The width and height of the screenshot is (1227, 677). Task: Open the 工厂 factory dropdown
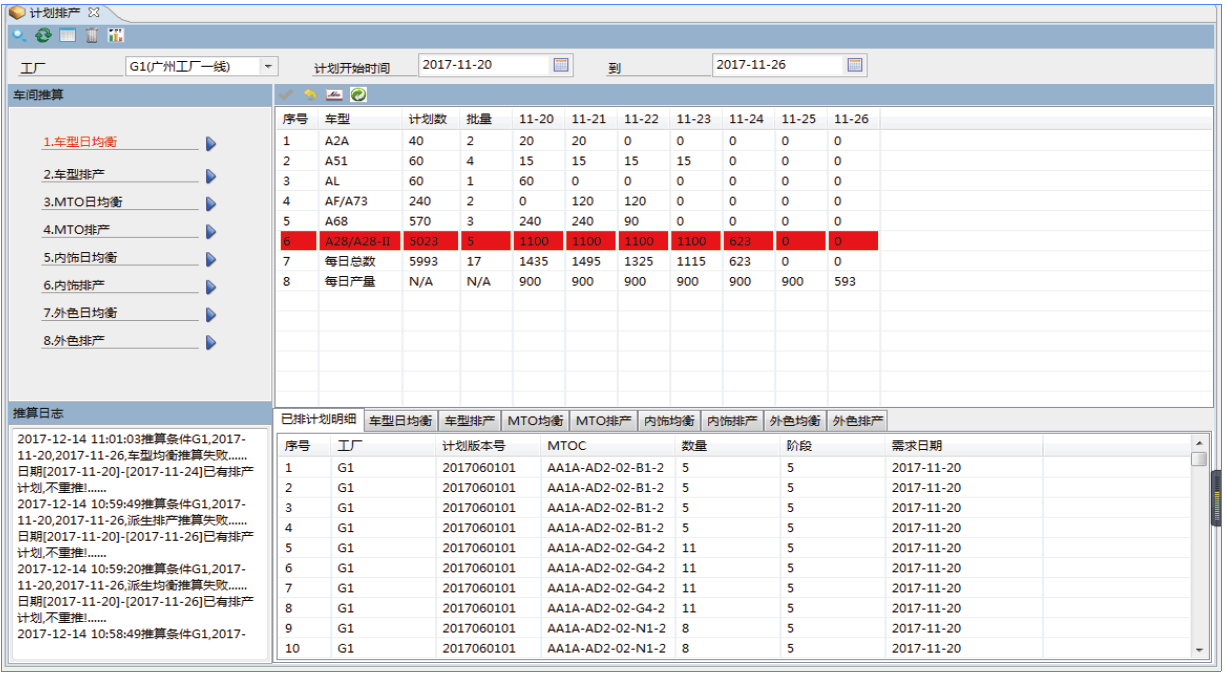(x=268, y=67)
